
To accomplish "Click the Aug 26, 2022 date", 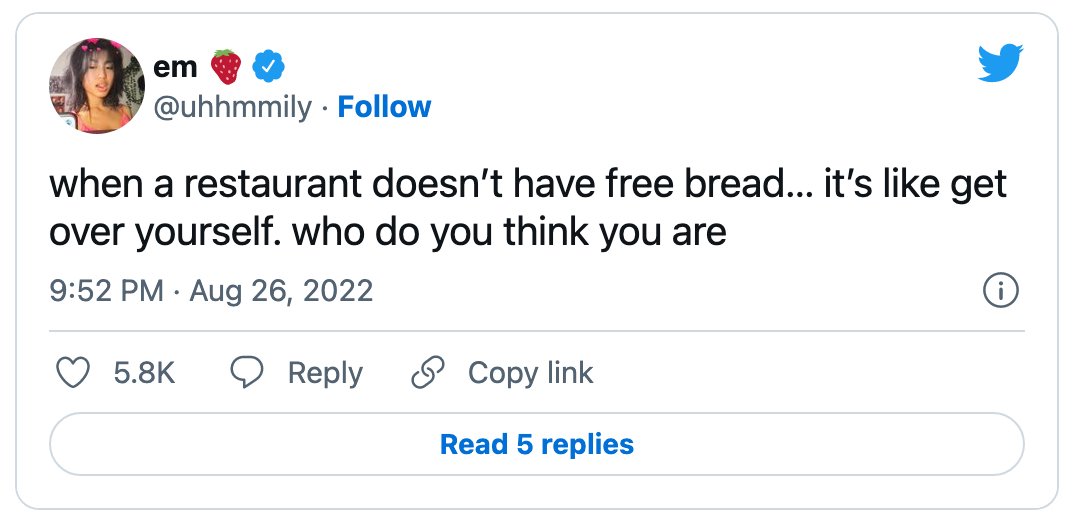I will [x=281, y=291].
